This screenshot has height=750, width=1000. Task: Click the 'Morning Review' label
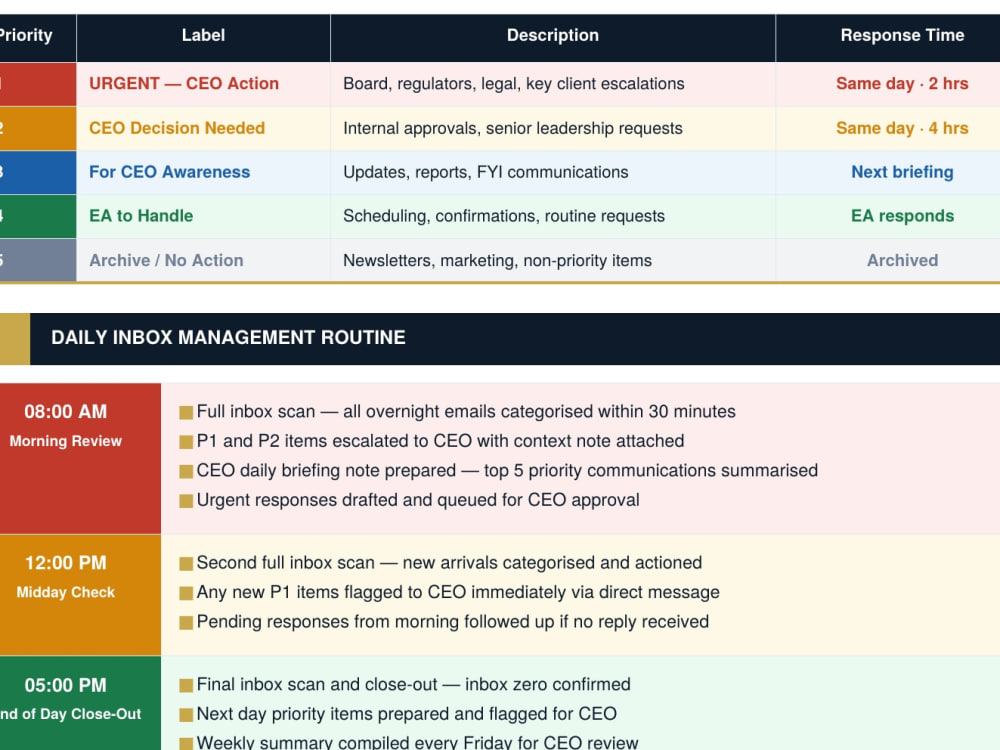tap(66, 441)
